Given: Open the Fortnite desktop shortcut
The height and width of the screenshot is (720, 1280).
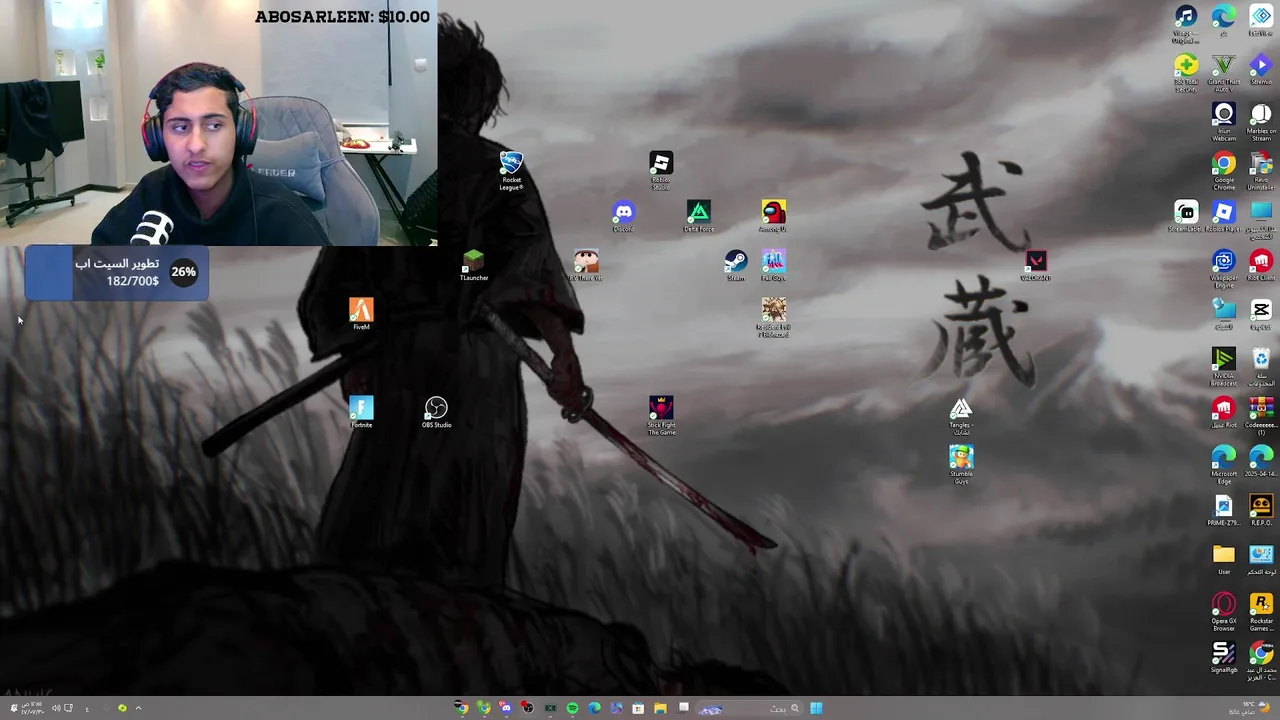Looking at the screenshot, I should tap(361, 411).
